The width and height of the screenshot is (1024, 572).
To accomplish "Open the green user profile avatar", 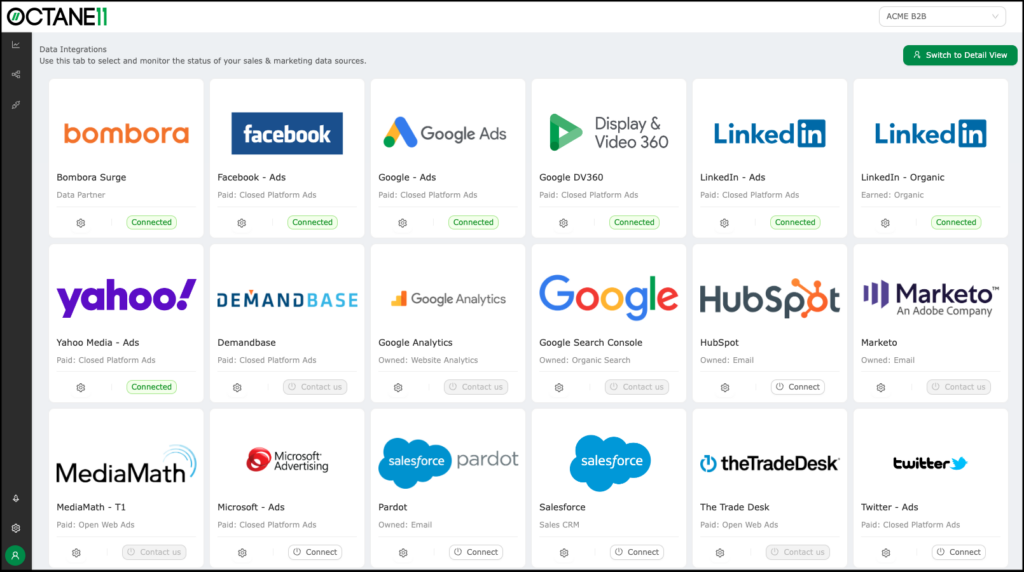I will [16, 556].
